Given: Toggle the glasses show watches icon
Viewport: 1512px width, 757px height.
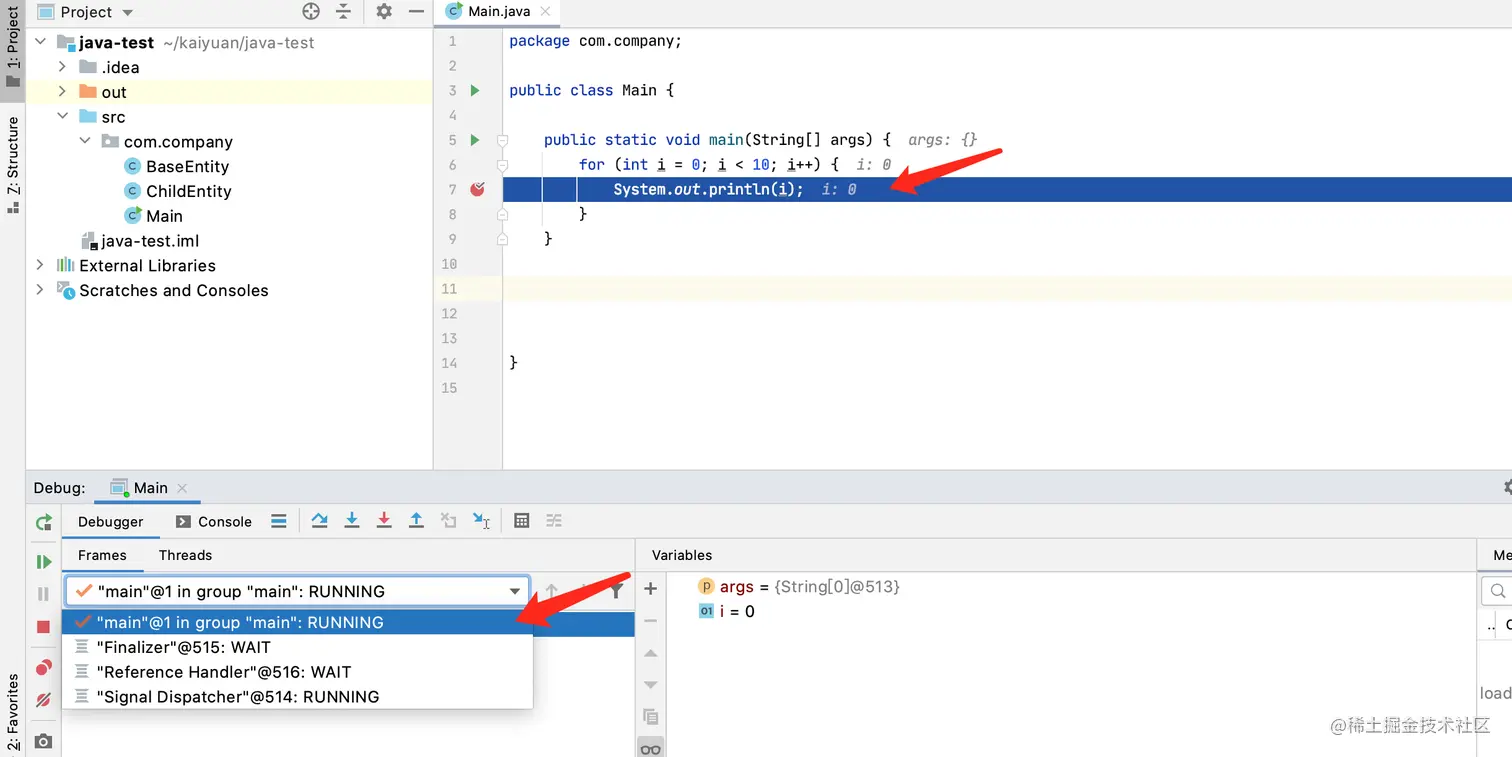Looking at the screenshot, I should (650, 748).
